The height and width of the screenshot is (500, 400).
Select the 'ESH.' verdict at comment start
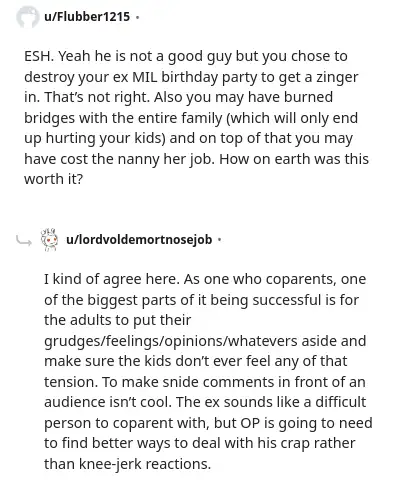click(x=39, y=56)
